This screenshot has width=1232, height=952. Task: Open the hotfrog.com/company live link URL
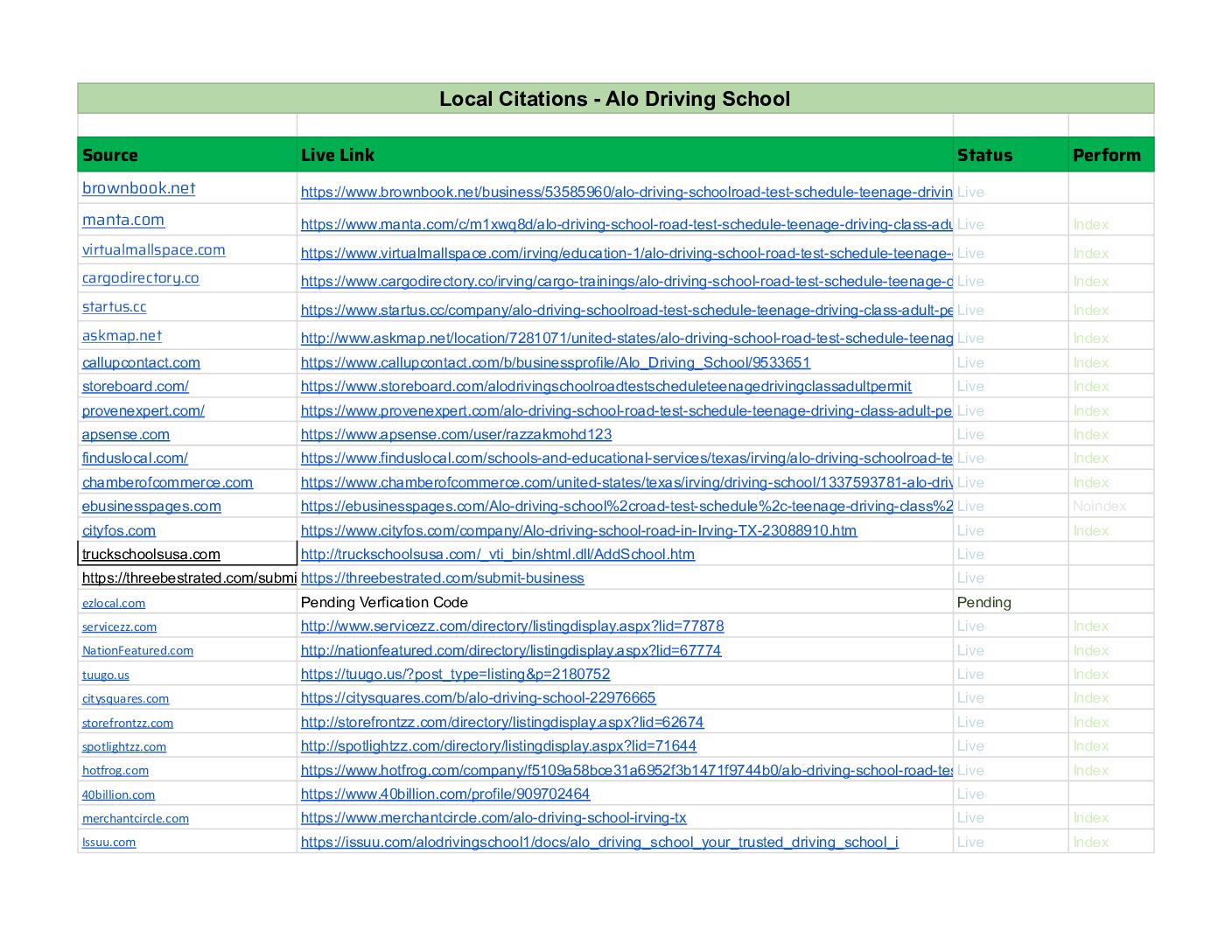tap(626, 770)
